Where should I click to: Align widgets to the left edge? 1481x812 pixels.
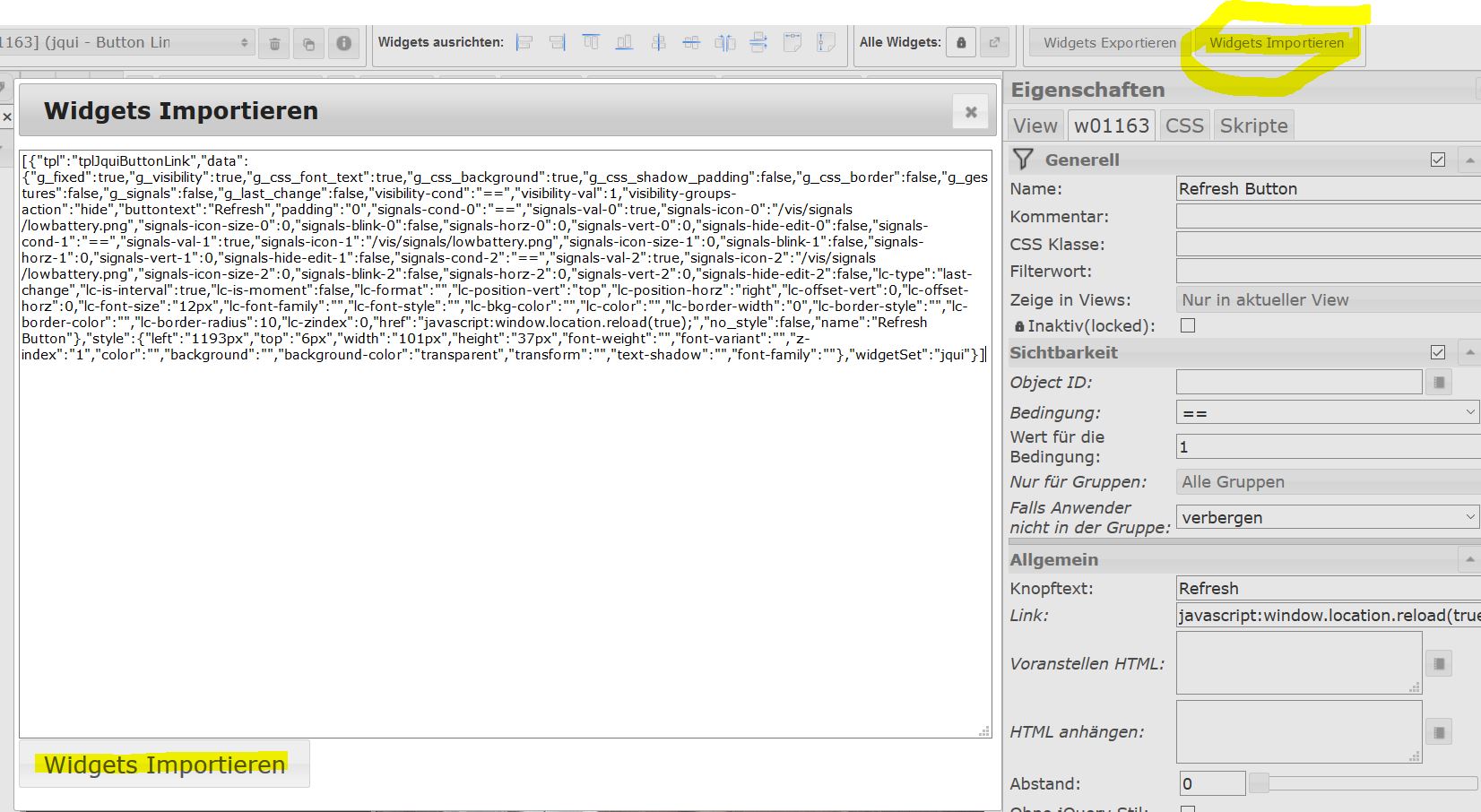click(x=524, y=42)
